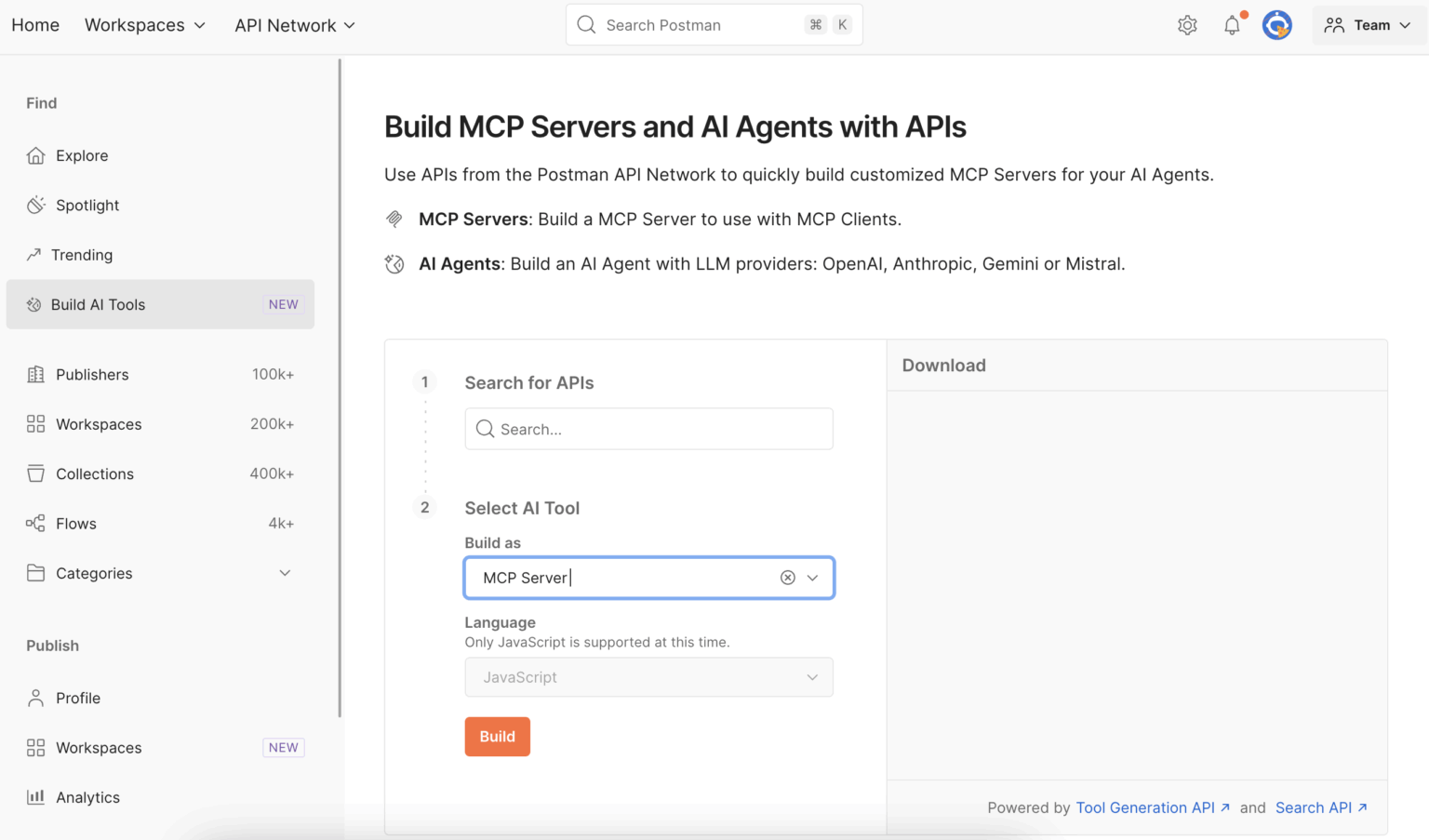
Task: Click the sidebar vertical scrollbar
Action: tap(340, 388)
